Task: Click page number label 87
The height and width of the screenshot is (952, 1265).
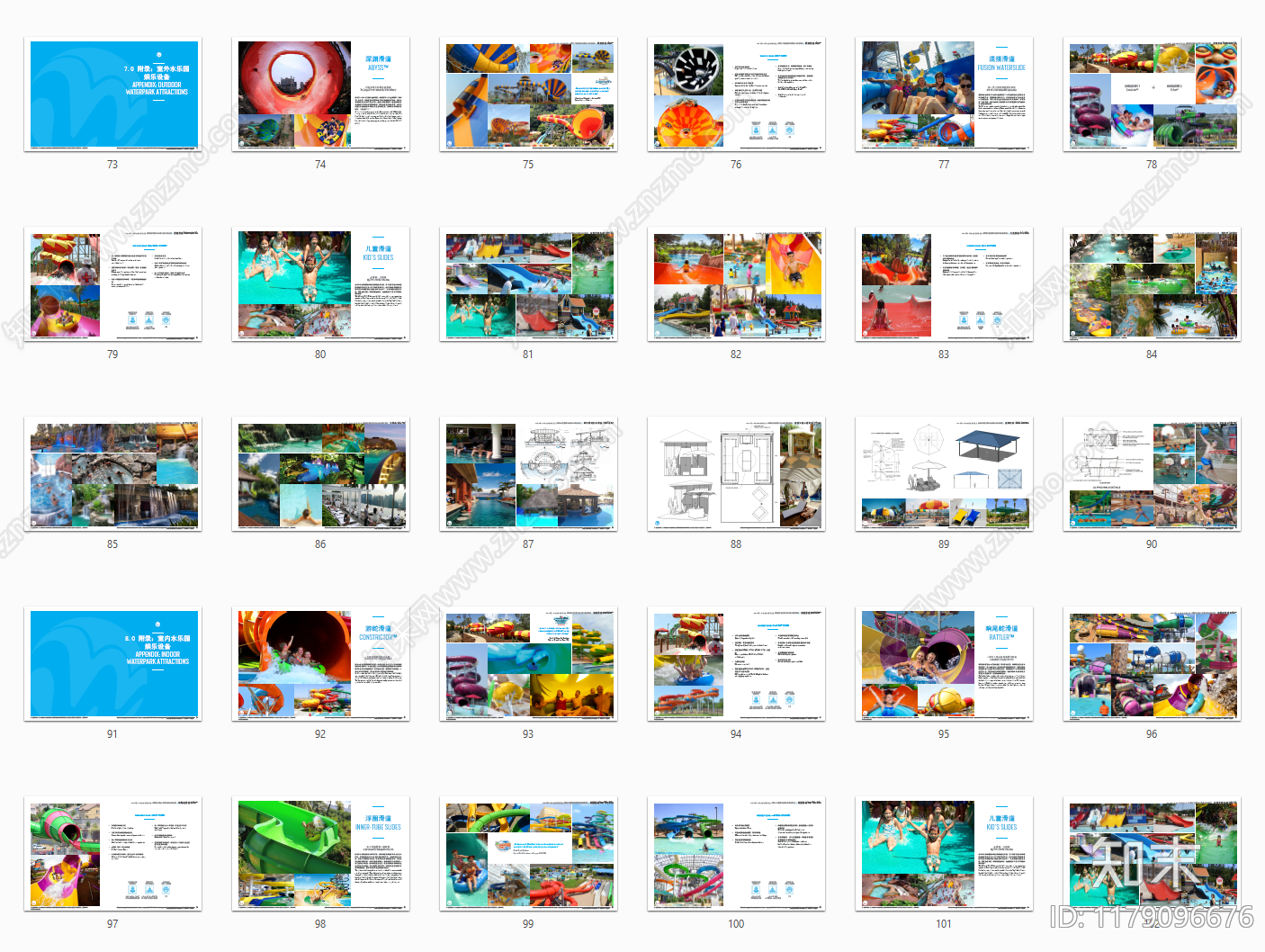Action: click(528, 544)
